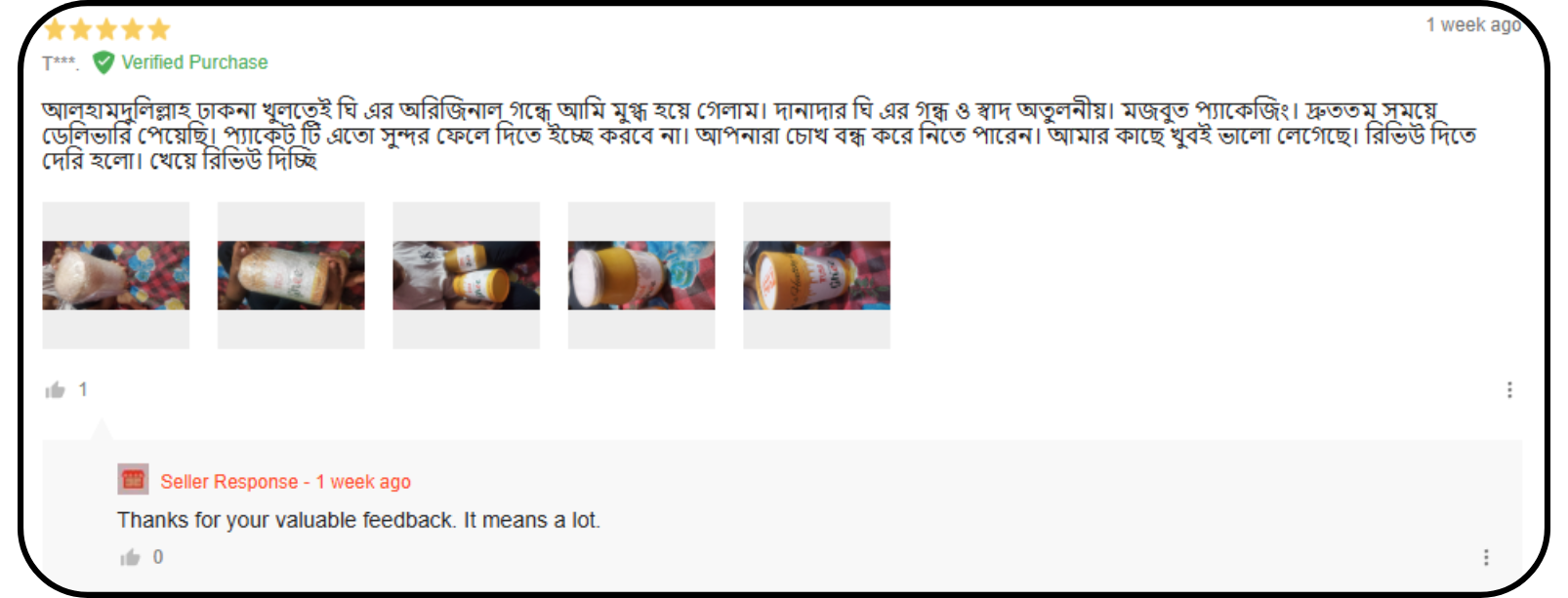The image size is (1568, 598).
Task: Click the Verified Purchase label text
Action: (x=194, y=62)
